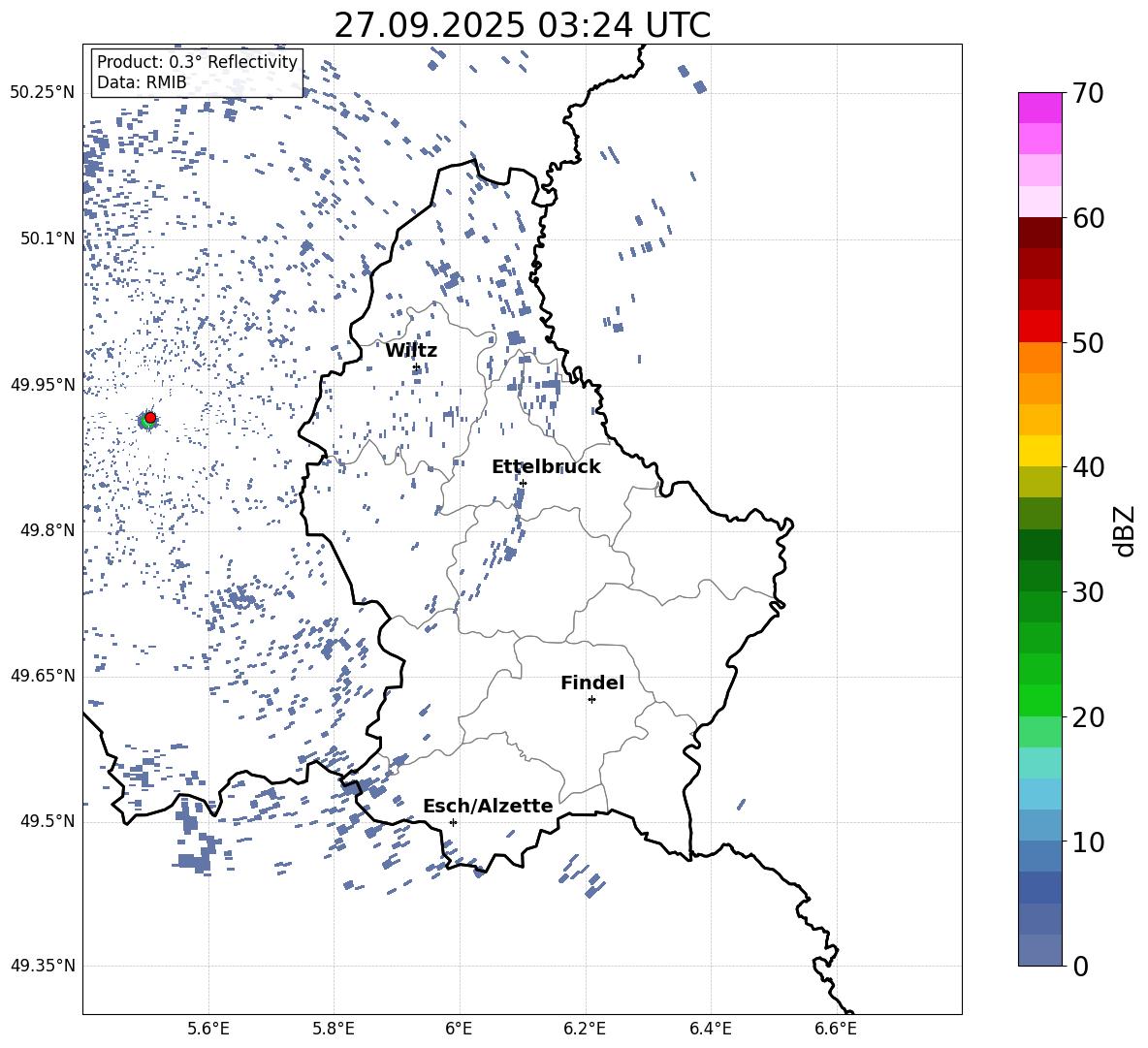
Task: Click the cross marker below Wiltz
Action: coord(416,367)
